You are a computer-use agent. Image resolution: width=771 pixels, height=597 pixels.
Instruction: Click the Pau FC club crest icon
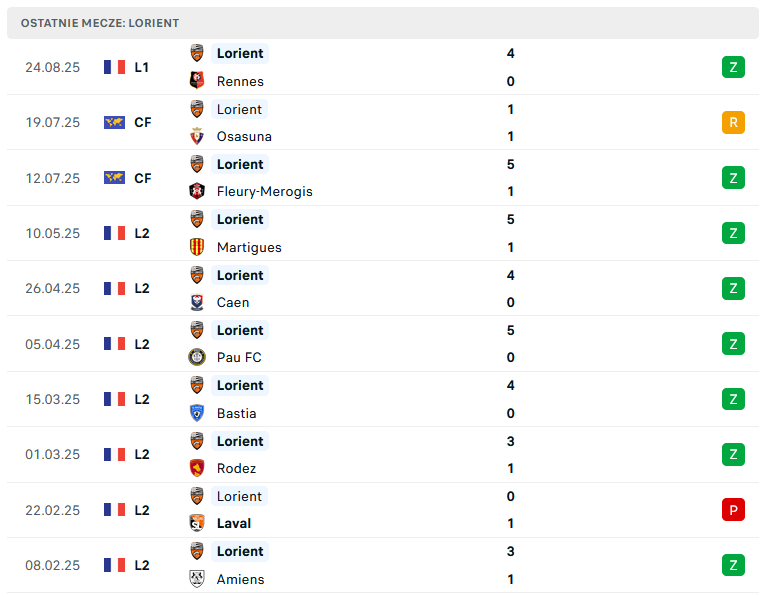tap(197, 357)
